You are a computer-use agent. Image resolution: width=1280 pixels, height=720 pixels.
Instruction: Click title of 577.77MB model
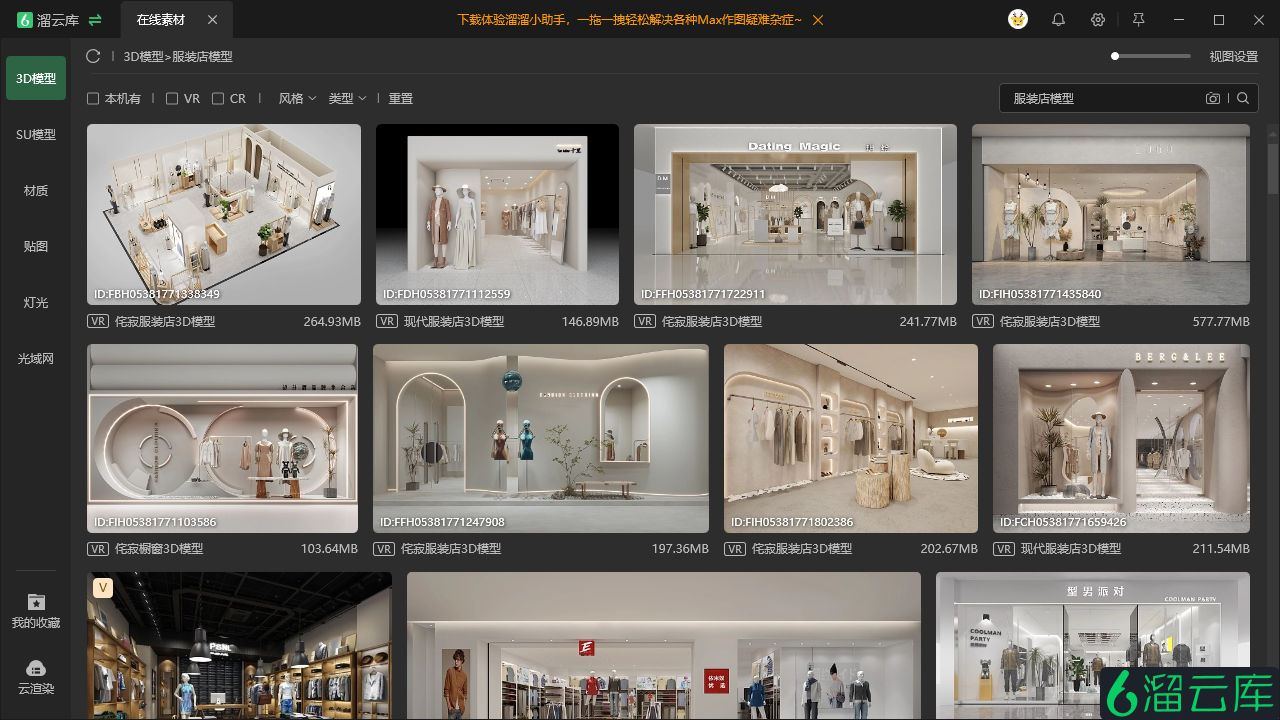(x=1050, y=322)
